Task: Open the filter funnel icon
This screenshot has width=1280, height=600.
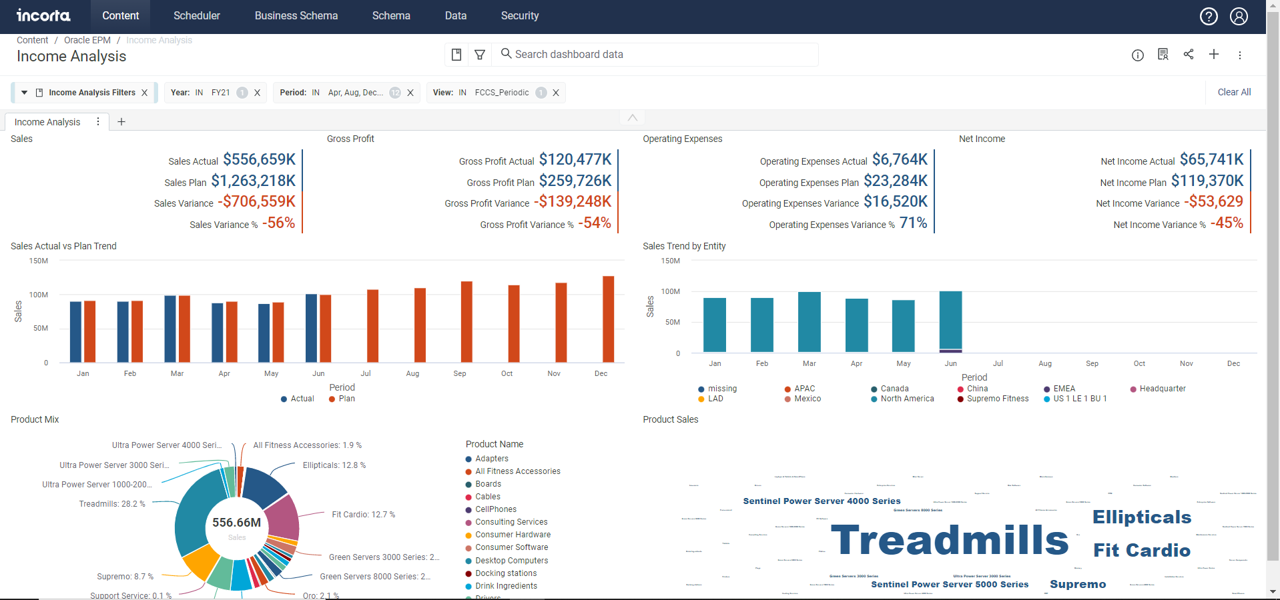Action: pos(480,54)
